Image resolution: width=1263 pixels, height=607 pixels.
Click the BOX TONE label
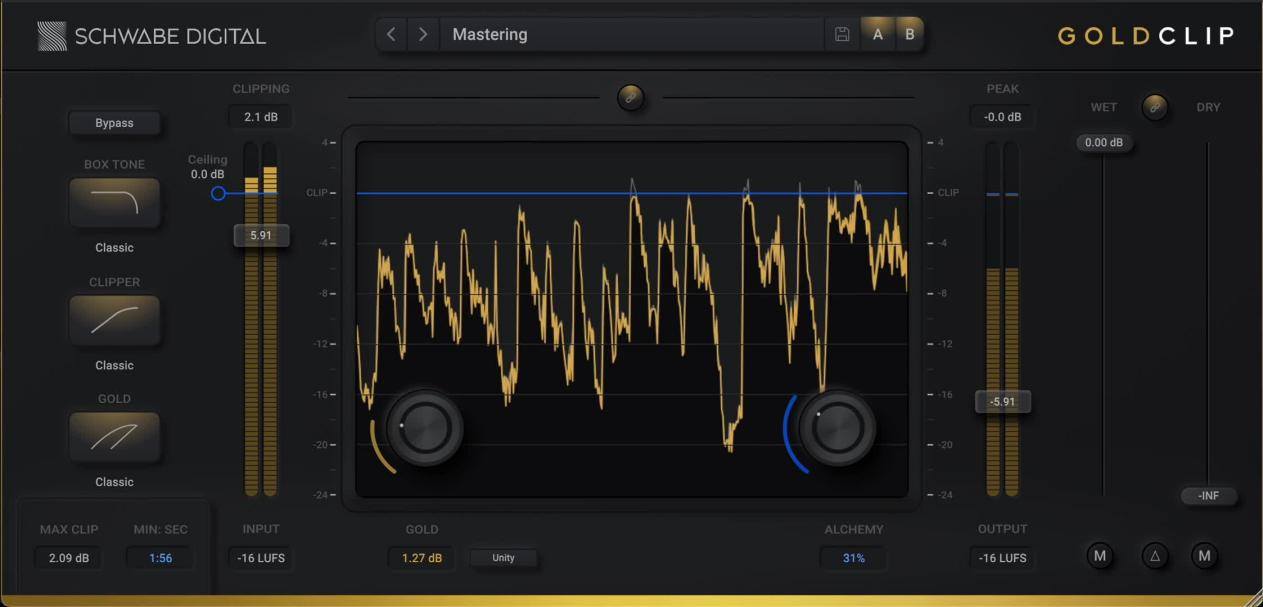coord(114,165)
